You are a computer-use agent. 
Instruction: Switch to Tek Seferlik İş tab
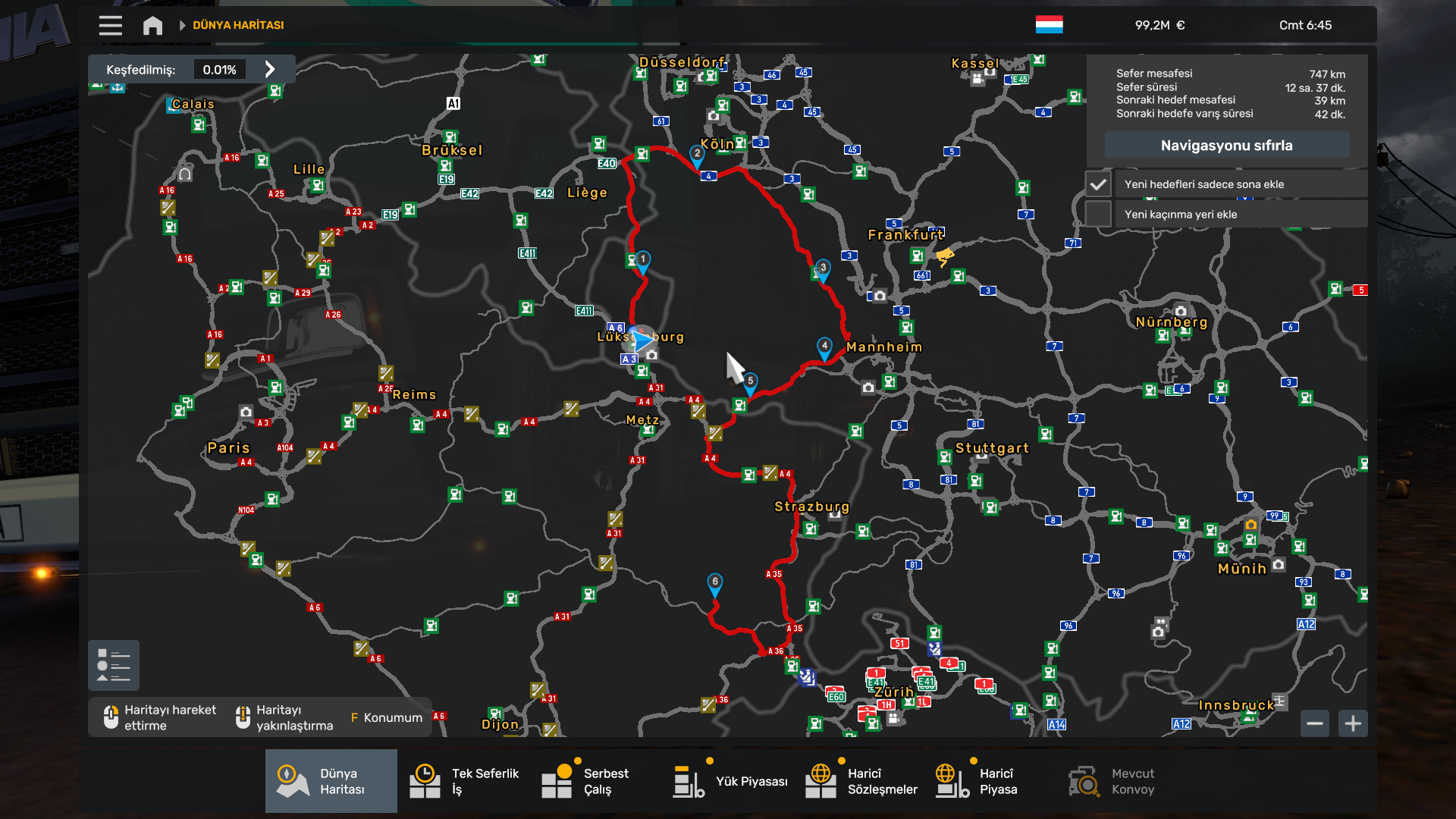(464, 781)
